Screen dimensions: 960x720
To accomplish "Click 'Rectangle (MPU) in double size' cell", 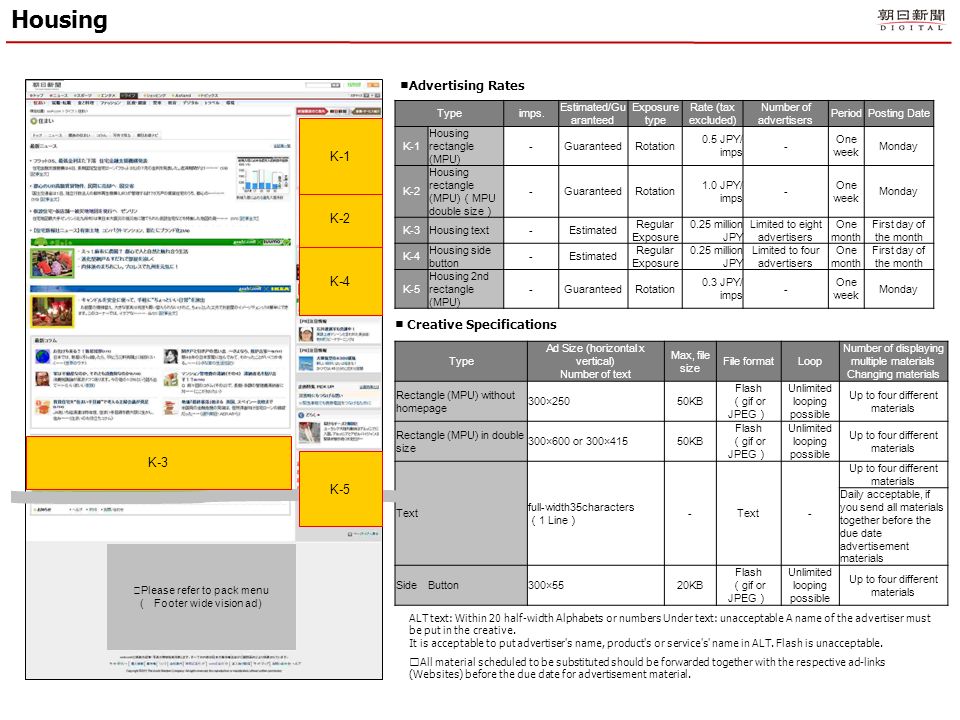I will (x=460, y=441).
